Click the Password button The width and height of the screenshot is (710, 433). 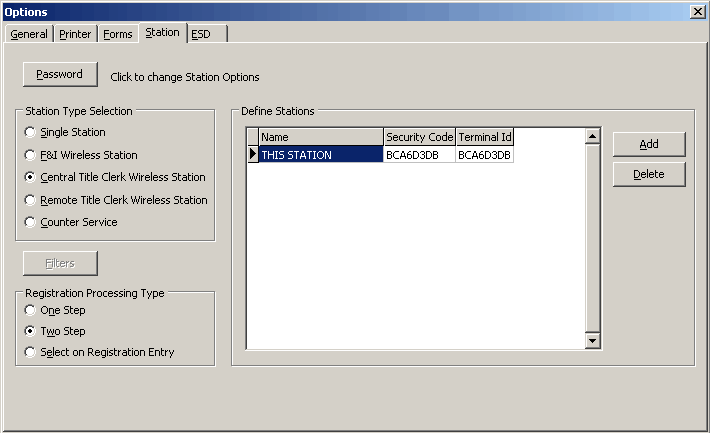pyautogui.click(x=60, y=74)
